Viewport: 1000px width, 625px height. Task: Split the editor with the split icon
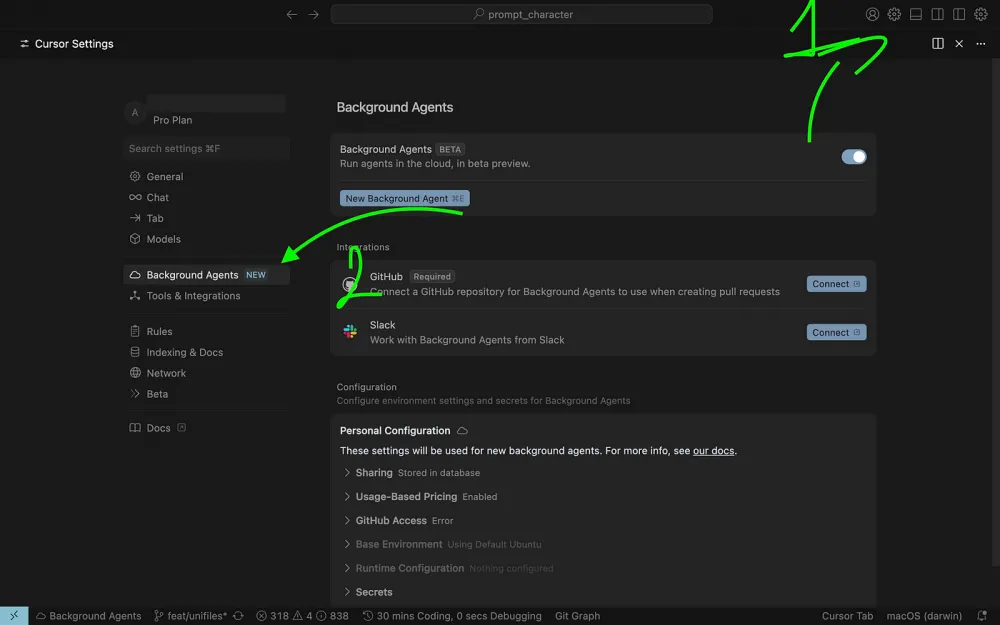tap(938, 44)
